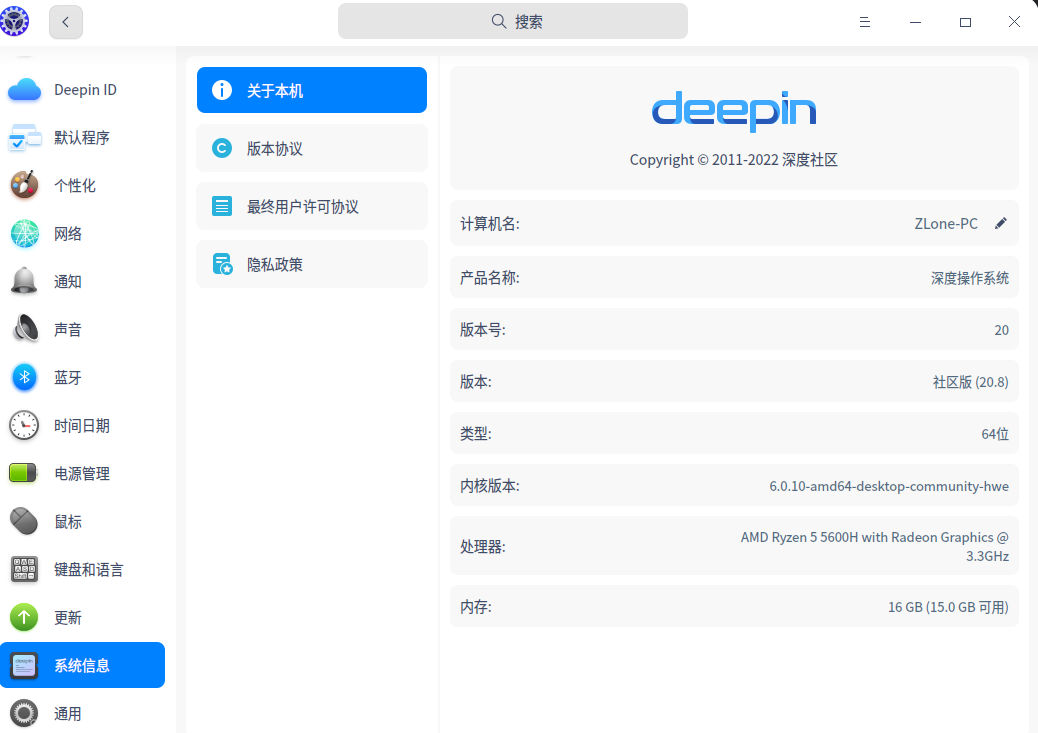Click the 内核版本: label
1038x733 pixels.
(x=490, y=486)
